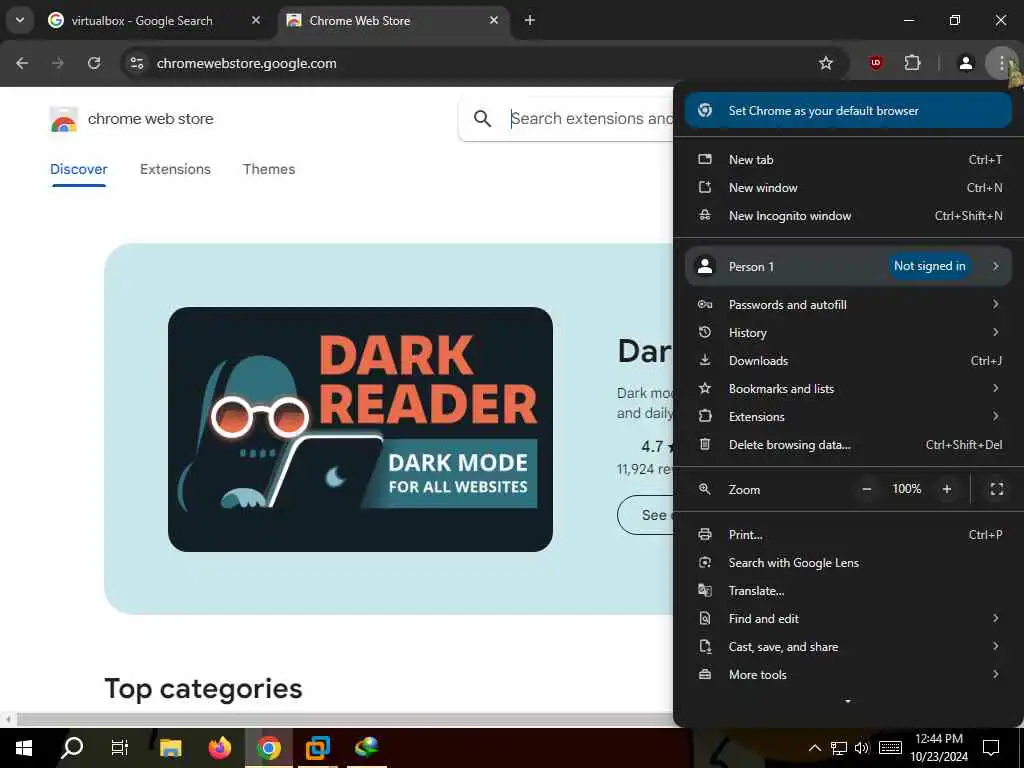Click the chrome web store logo
Viewport: 1024px width, 768px height.
pyautogui.click(x=64, y=120)
